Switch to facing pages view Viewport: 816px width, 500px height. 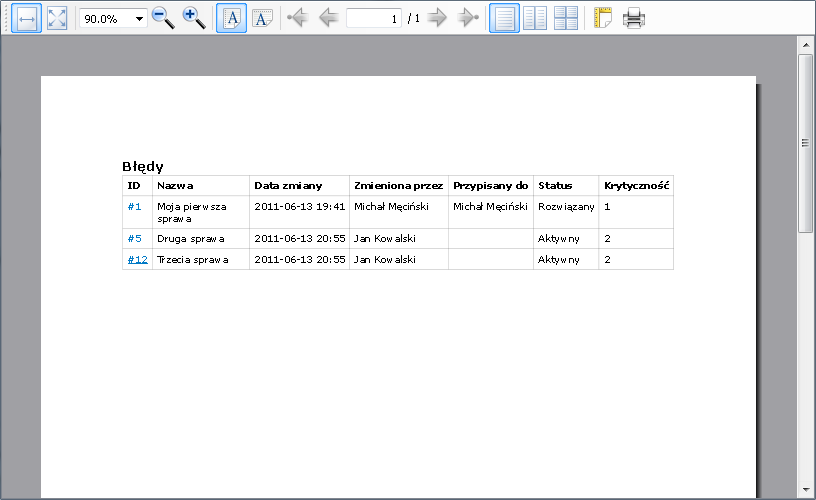pos(535,18)
